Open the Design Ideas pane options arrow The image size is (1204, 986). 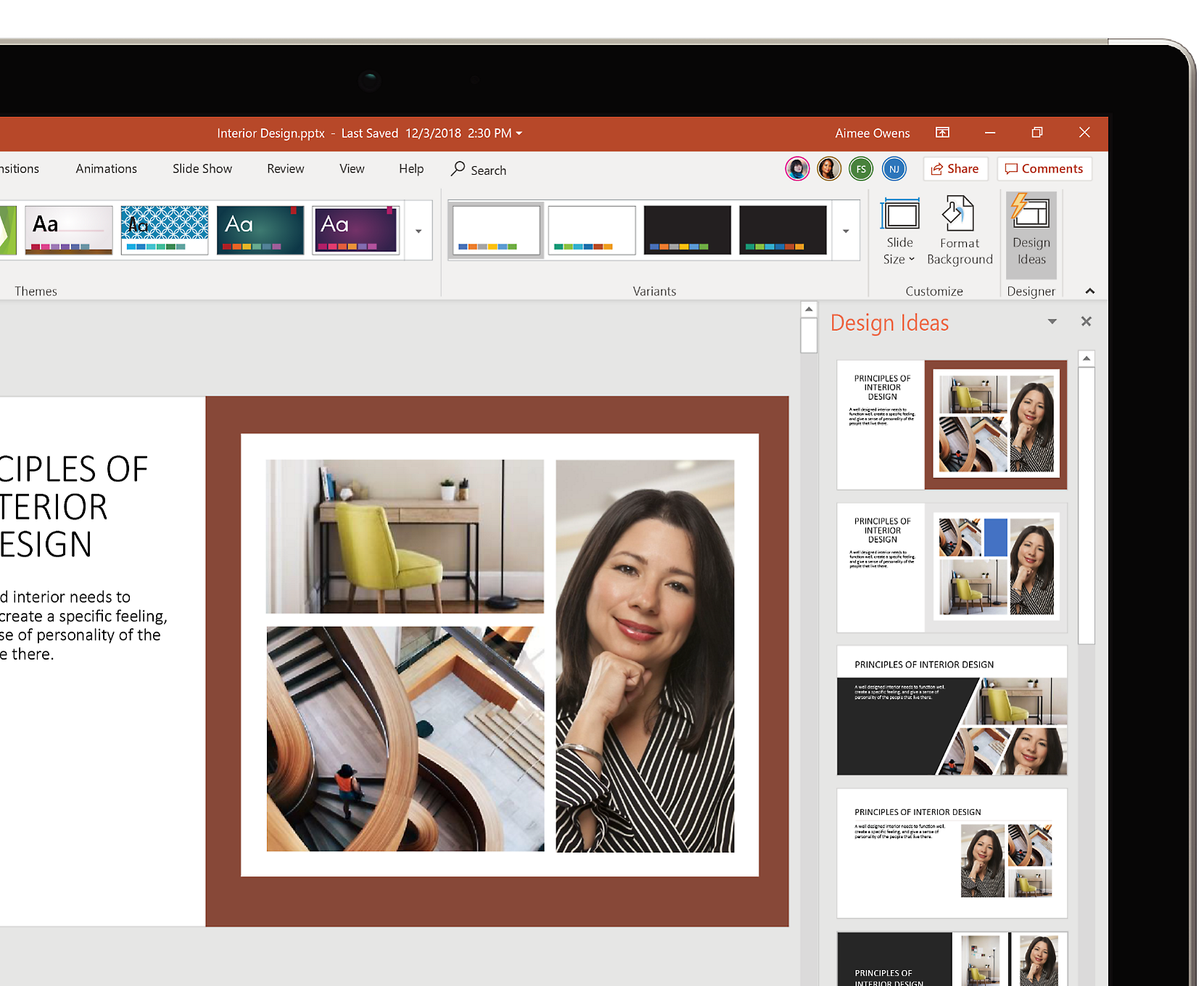[1052, 321]
